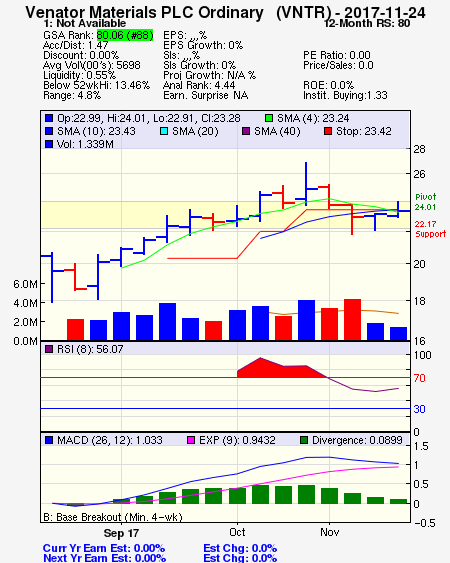This screenshot has height=563, width=450.
Task: Click the Earn. Surprise NA text
Action: pos(205,96)
